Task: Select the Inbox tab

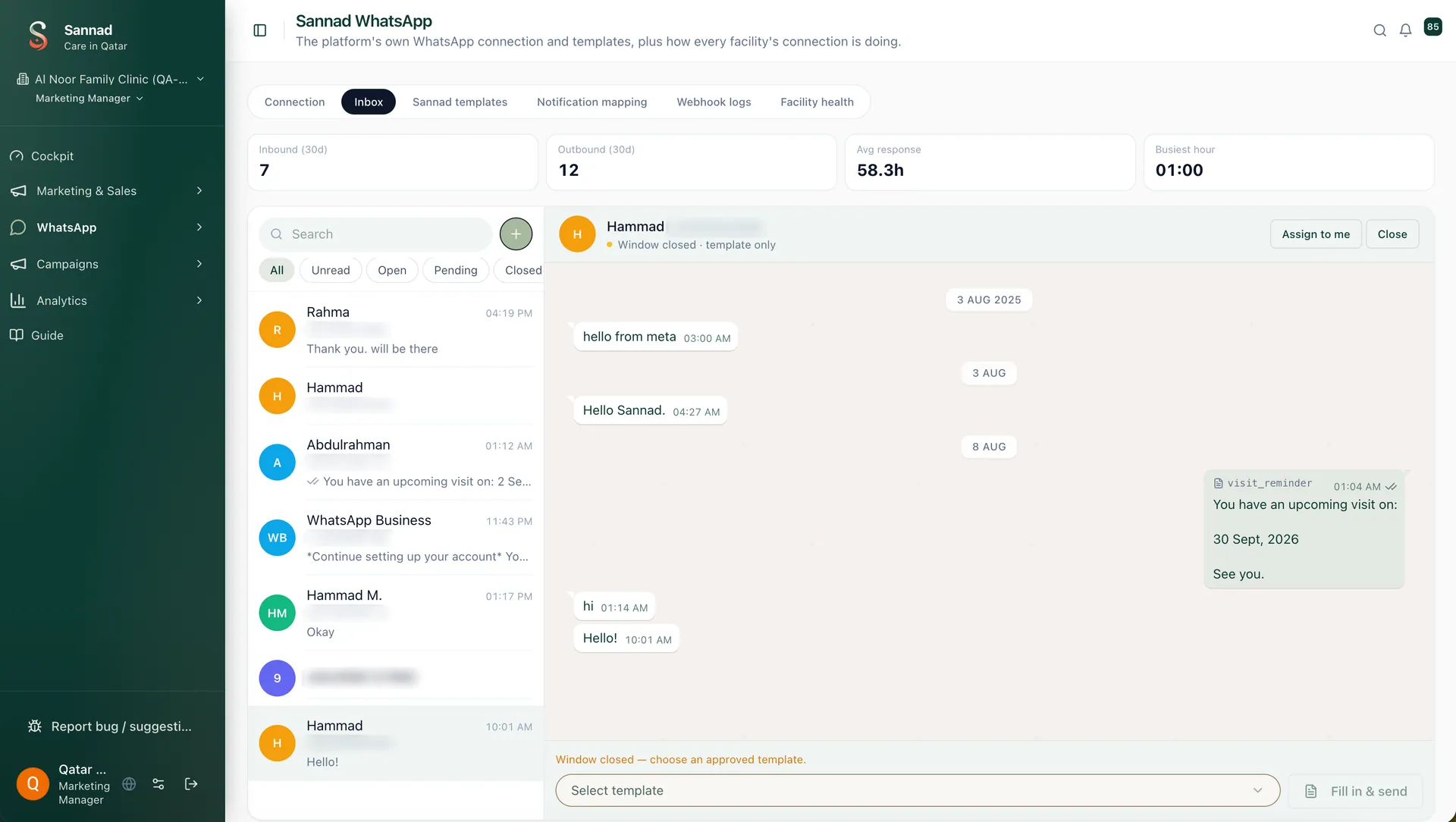Action: click(x=369, y=102)
